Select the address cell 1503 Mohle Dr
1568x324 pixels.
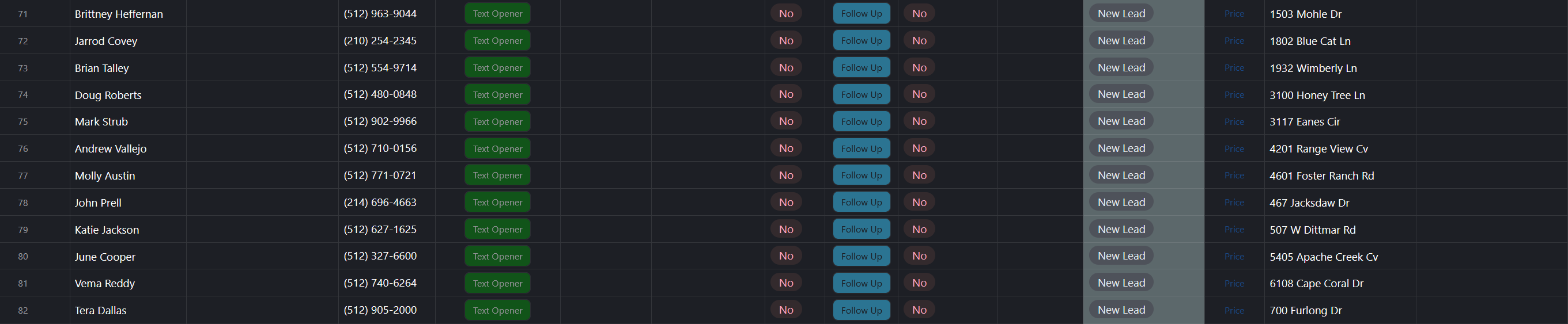pos(1305,14)
